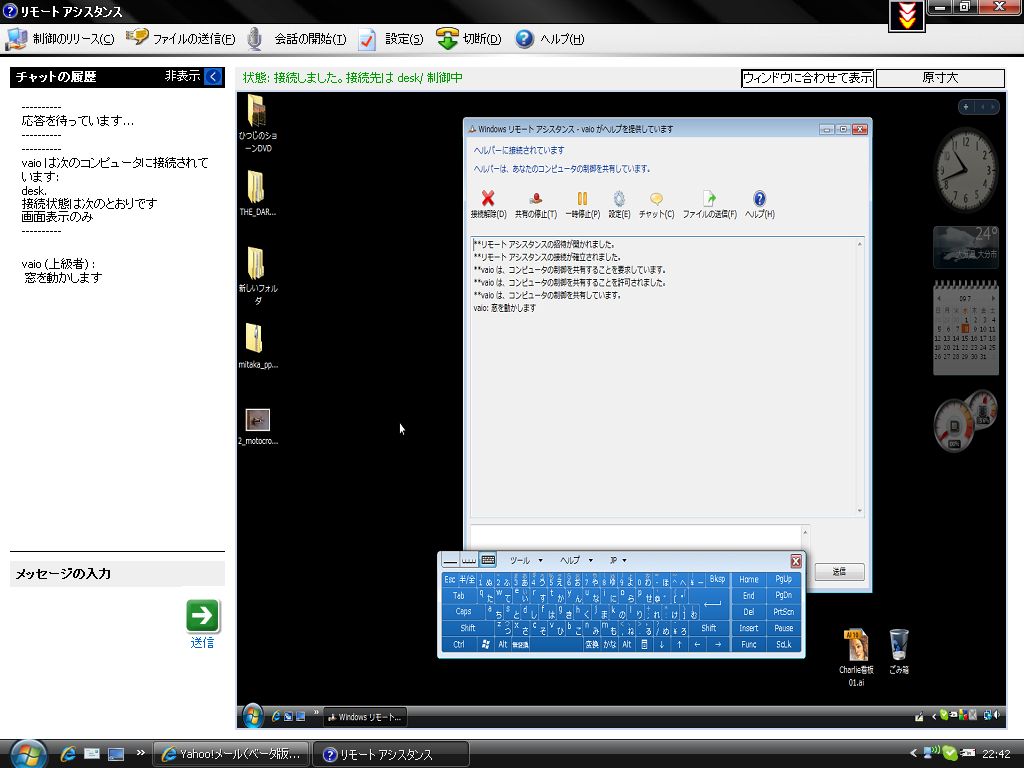The image size is (1024, 768).
Task: Click the remote desktop's Start orb
Action: 253,716
